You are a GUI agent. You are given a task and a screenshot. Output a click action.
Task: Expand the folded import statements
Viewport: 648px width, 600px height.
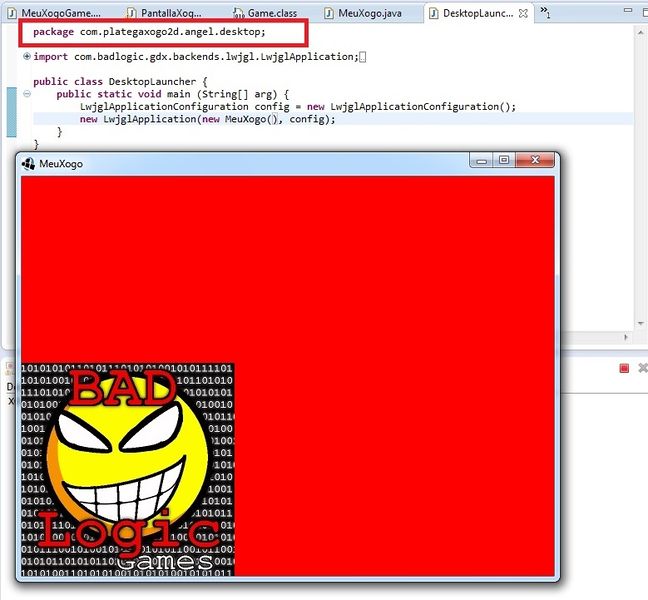coord(27,56)
